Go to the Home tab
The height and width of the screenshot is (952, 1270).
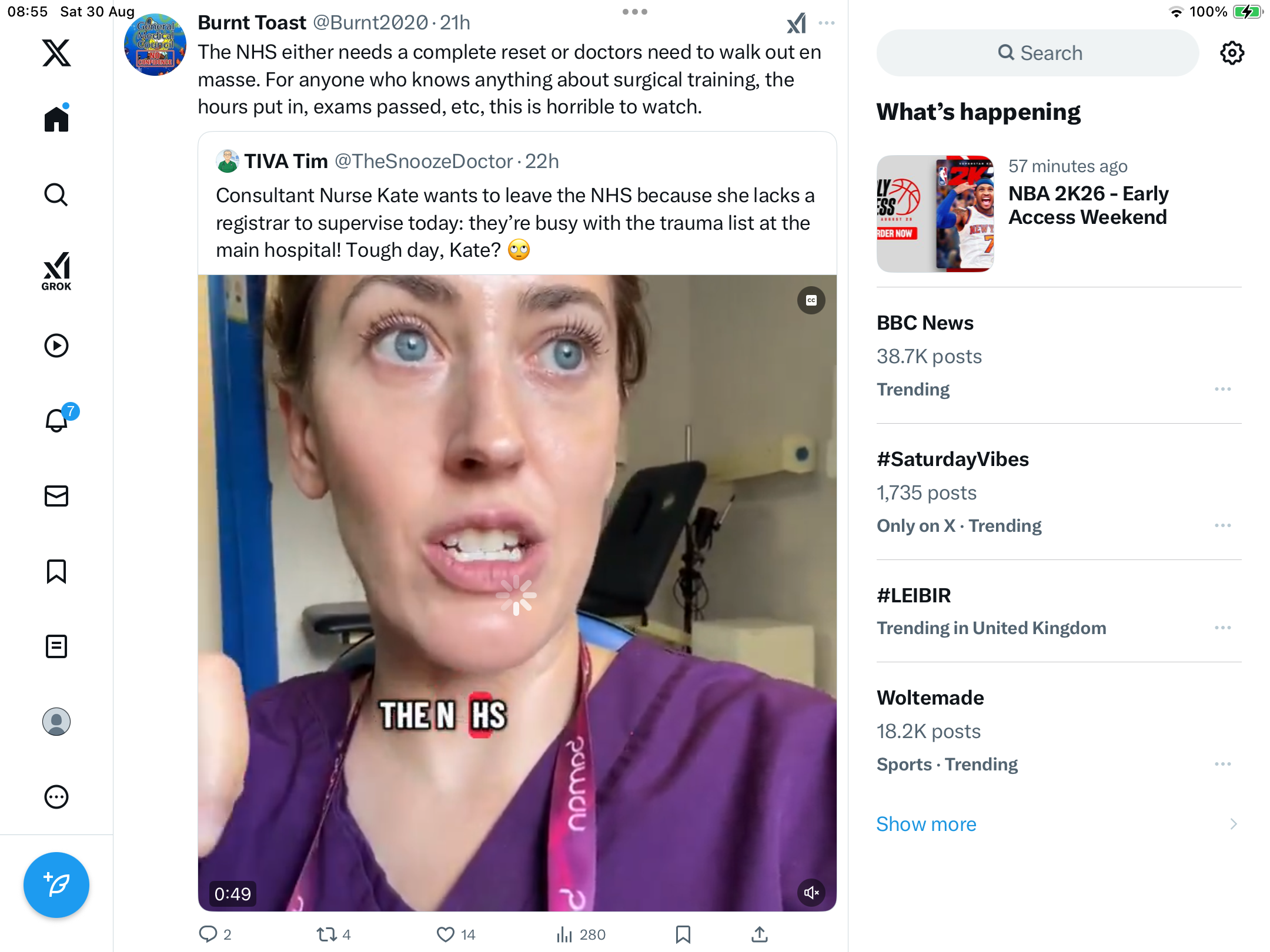[56, 119]
